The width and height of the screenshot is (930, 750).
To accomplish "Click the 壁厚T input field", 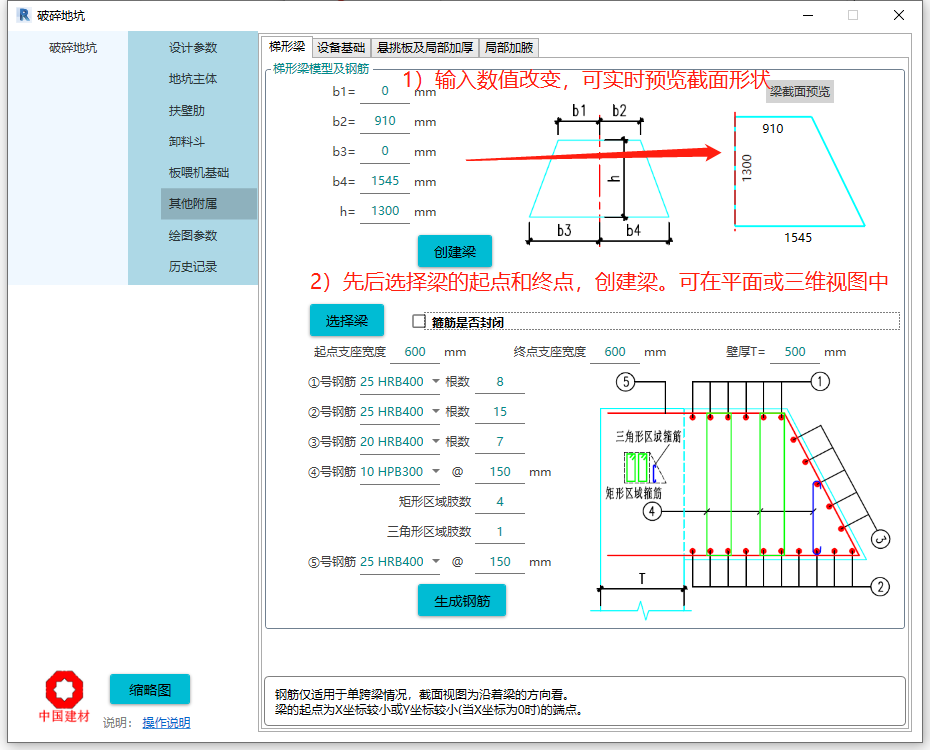I will click(795, 352).
